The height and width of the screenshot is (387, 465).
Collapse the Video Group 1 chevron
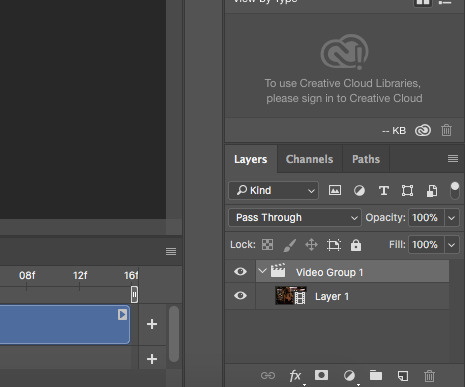pyautogui.click(x=262, y=271)
